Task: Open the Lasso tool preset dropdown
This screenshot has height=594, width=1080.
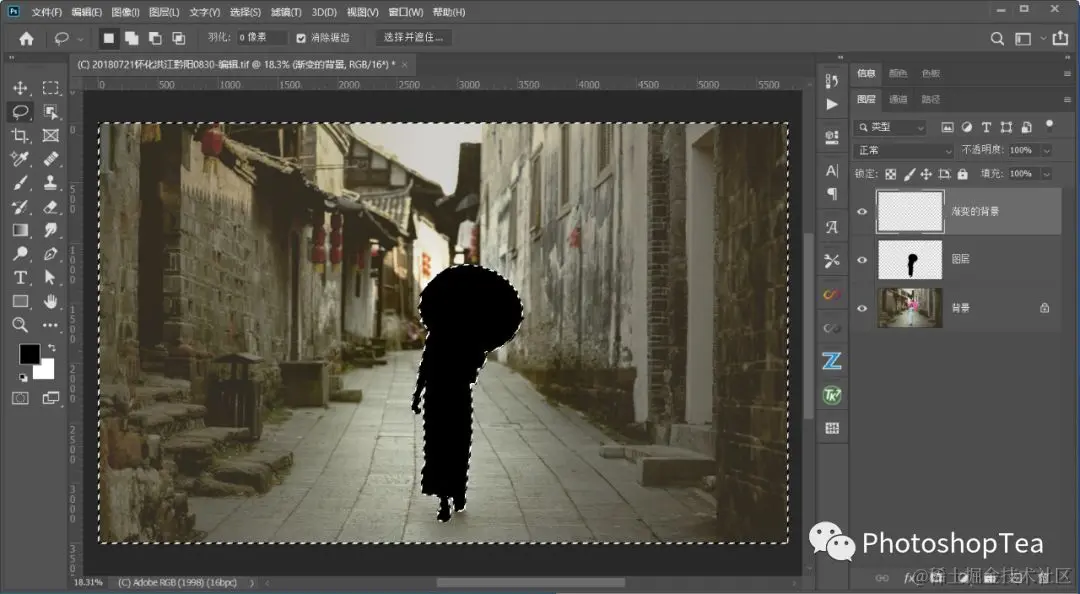Action: point(81,39)
